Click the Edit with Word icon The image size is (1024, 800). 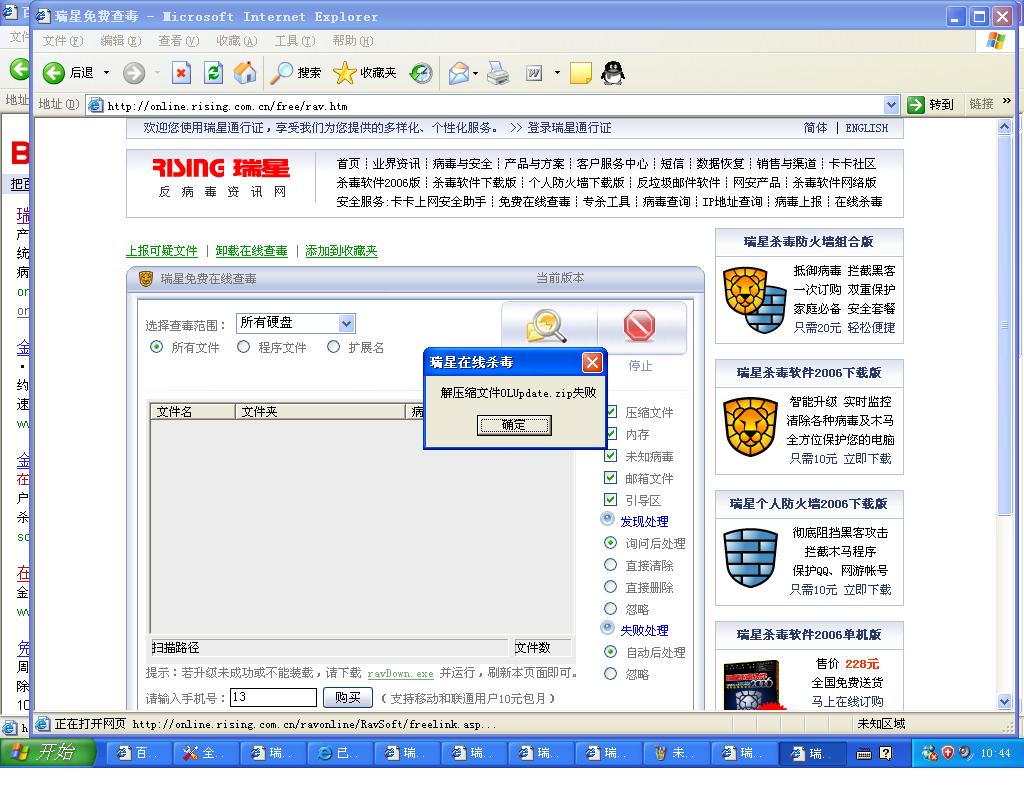click(534, 73)
